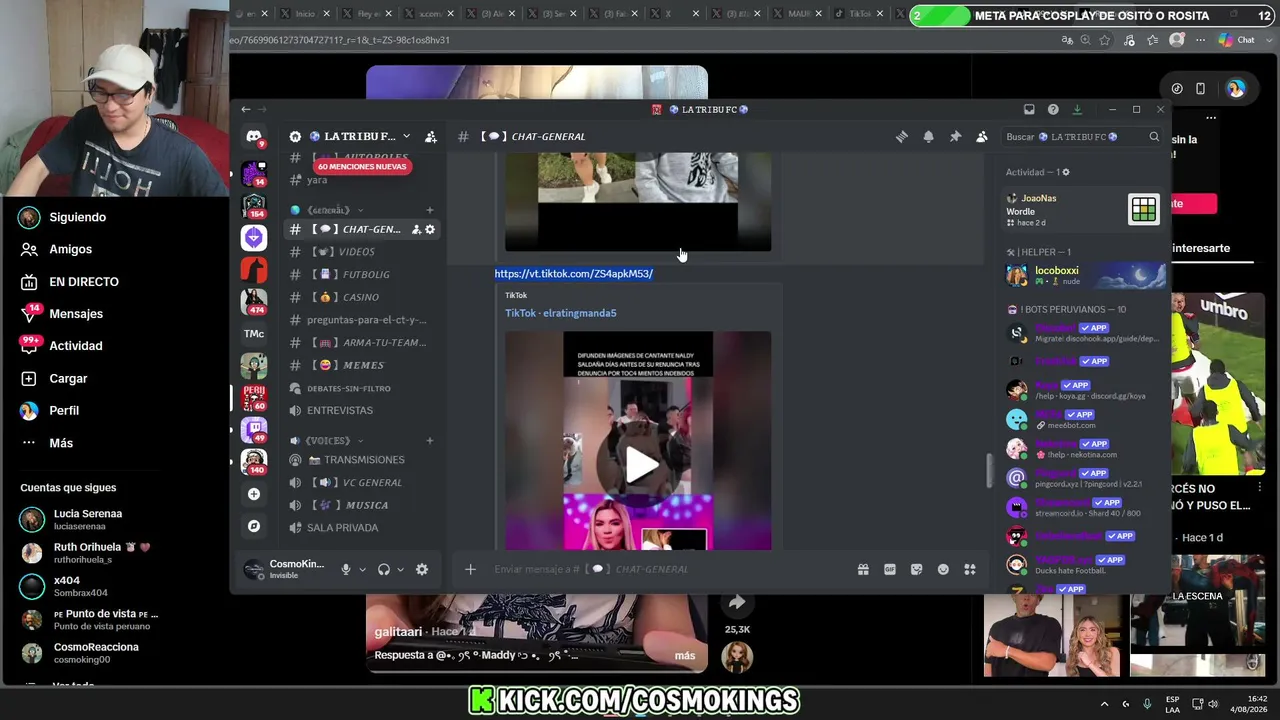This screenshot has width=1280, height=720.
Task: Play the embedded TikTok video
Action: (640, 464)
